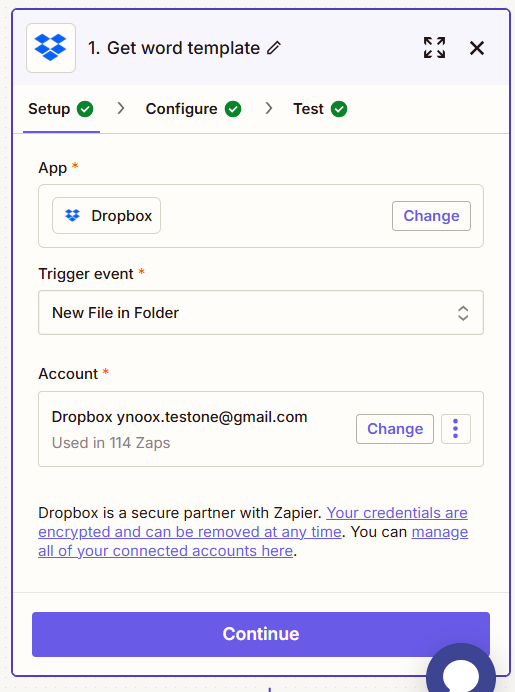The height and width of the screenshot is (692, 515).
Task: Open manage connected accounts link
Action: 253,542
